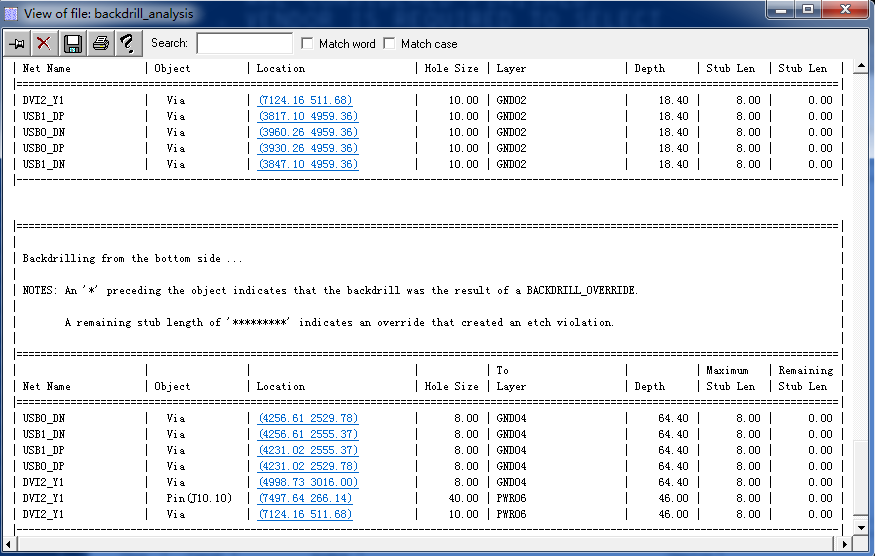The height and width of the screenshot is (556, 875).
Task: Open location link (3847.10 4959.36)
Action: tap(308, 165)
